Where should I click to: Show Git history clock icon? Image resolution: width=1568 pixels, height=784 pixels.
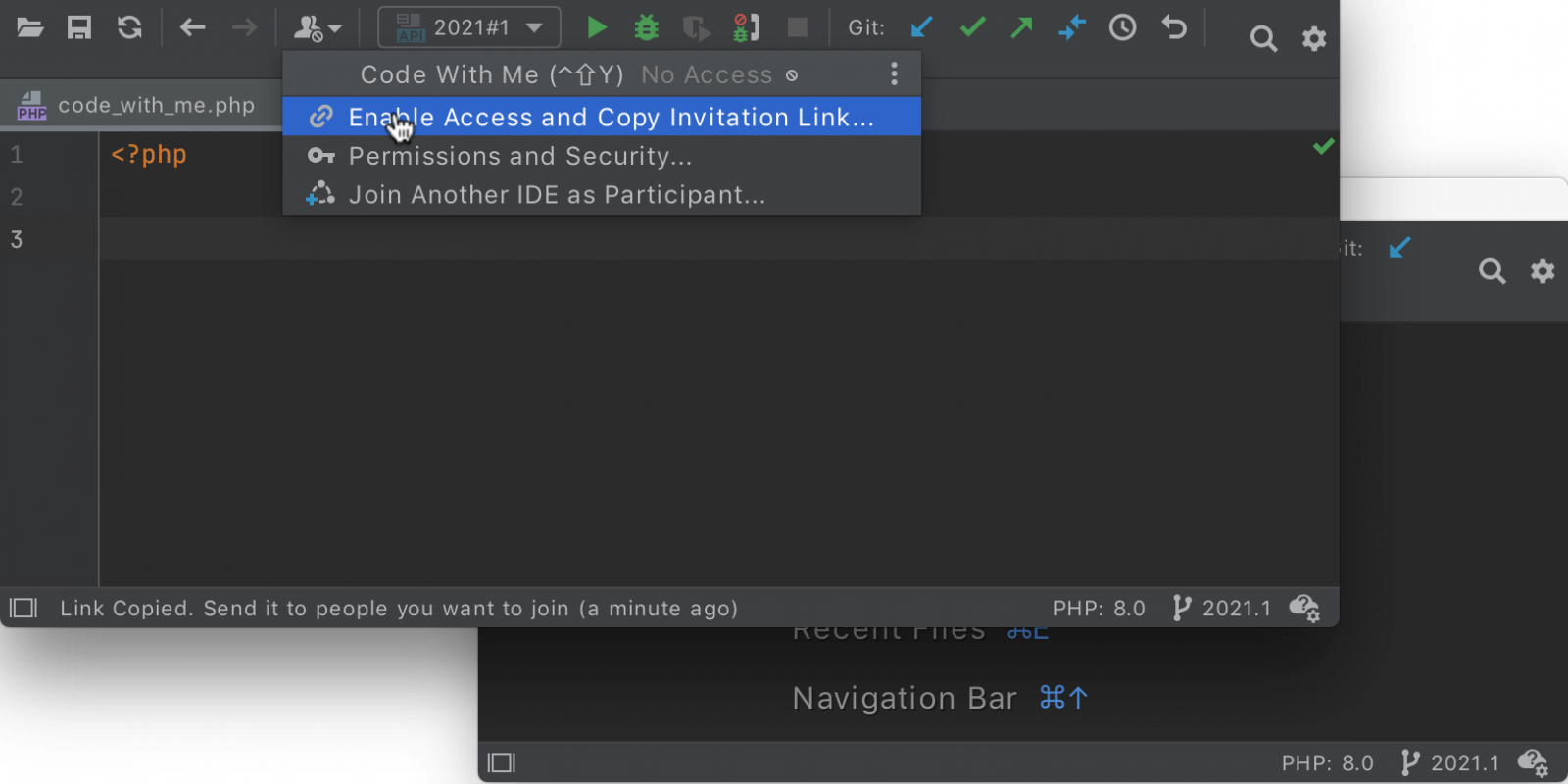(x=1123, y=27)
